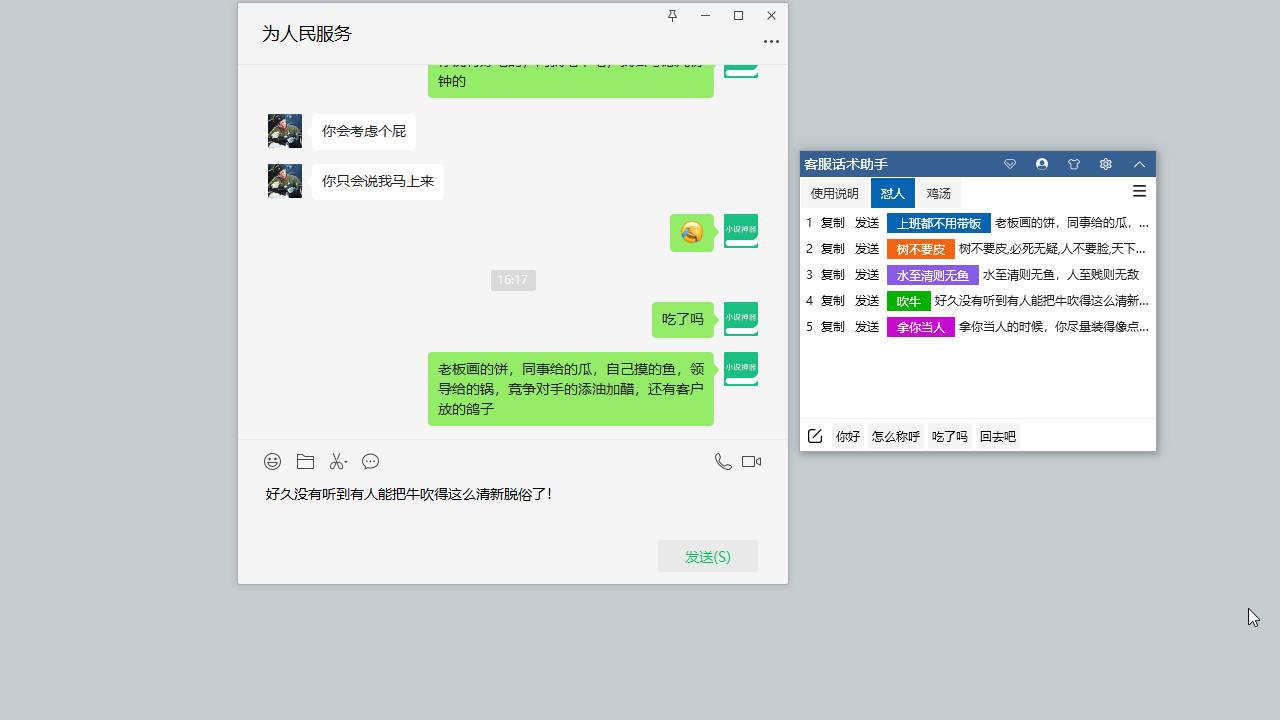The width and height of the screenshot is (1280, 720).
Task: Click the laughing emoji message bubble
Action: 692,233
